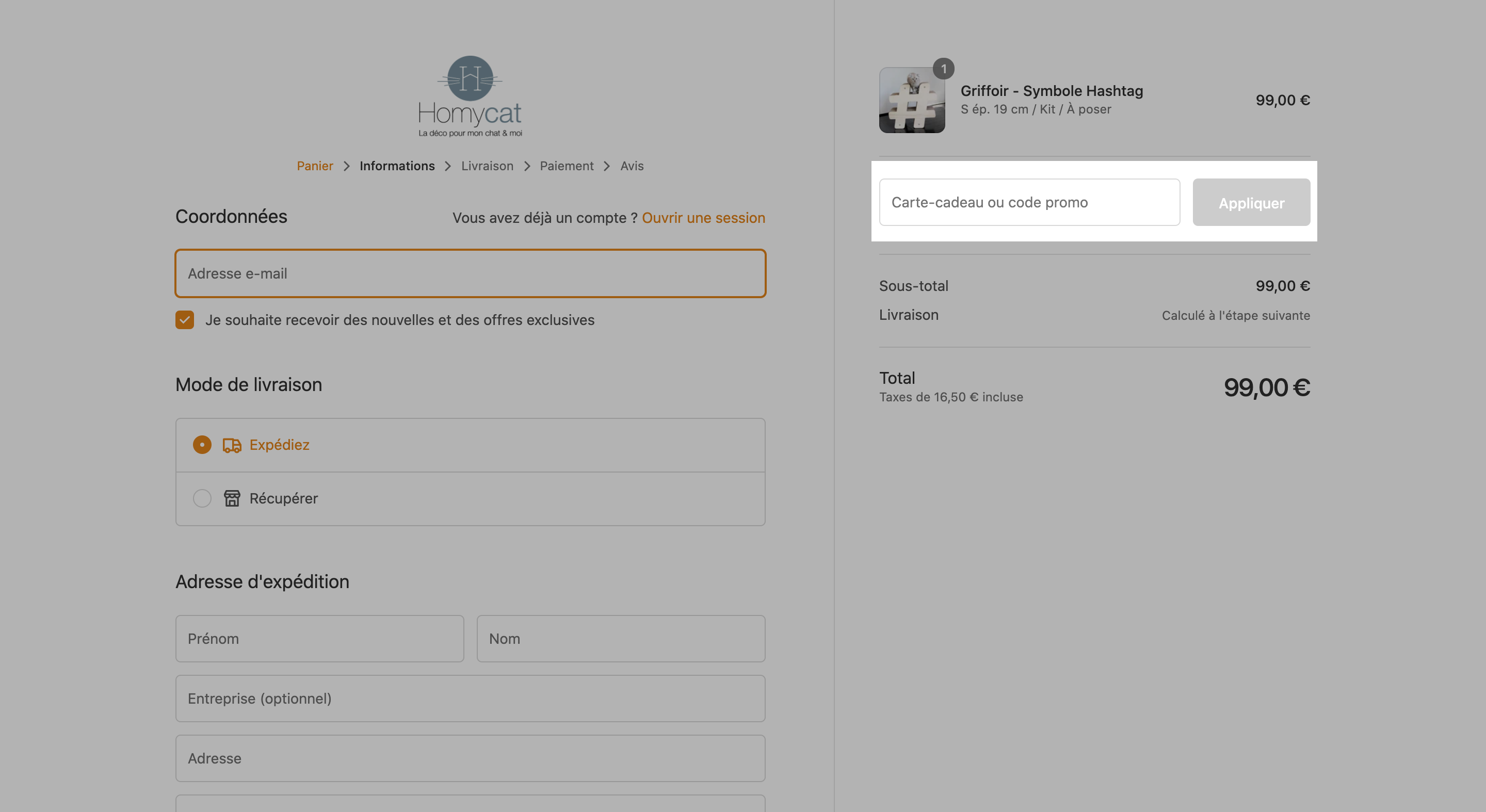The width and height of the screenshot is (1486, 812).
Task: Click the Paiement breadcrumb step
Action: tap(567, 166)
